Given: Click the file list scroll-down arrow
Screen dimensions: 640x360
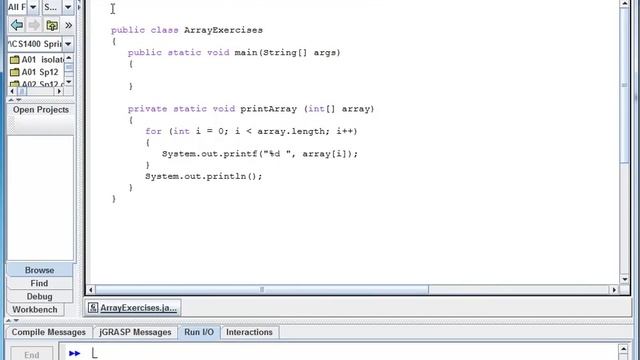Looking at the screenshot, I should tap(69, 82).
